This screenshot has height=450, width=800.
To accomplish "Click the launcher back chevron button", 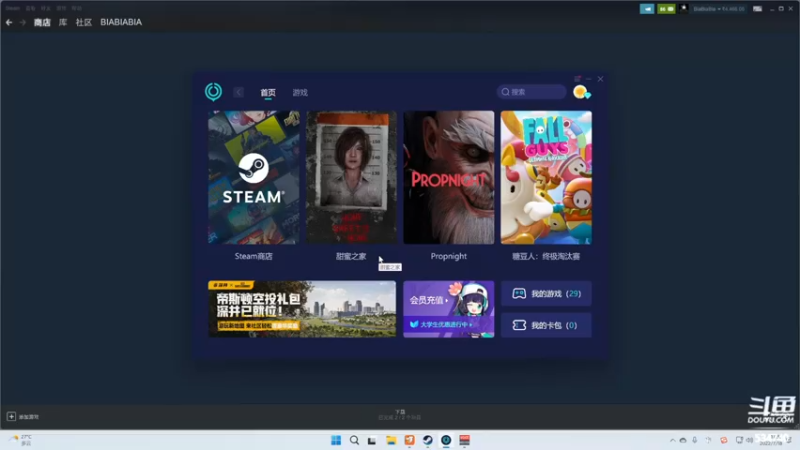I will click(238, 92).
